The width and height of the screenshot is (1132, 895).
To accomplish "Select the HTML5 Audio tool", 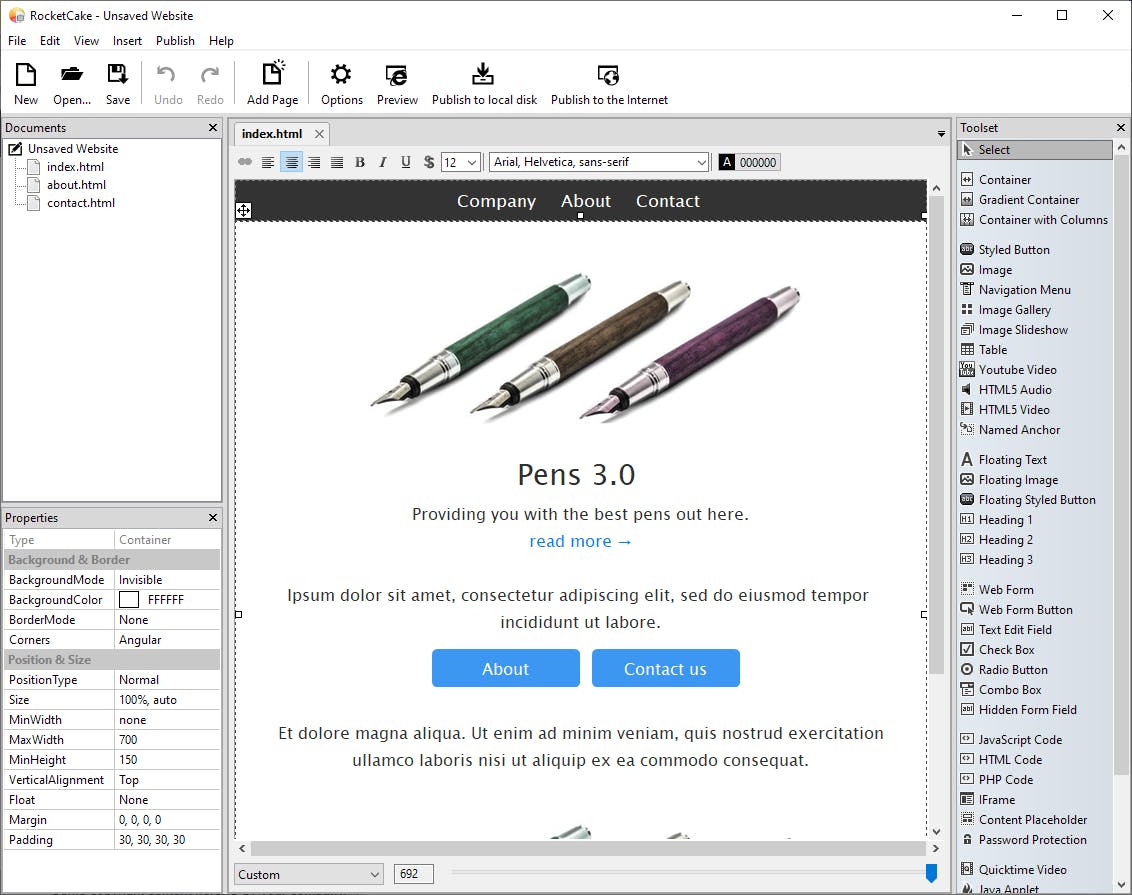I will click(x=1015, y=390).
